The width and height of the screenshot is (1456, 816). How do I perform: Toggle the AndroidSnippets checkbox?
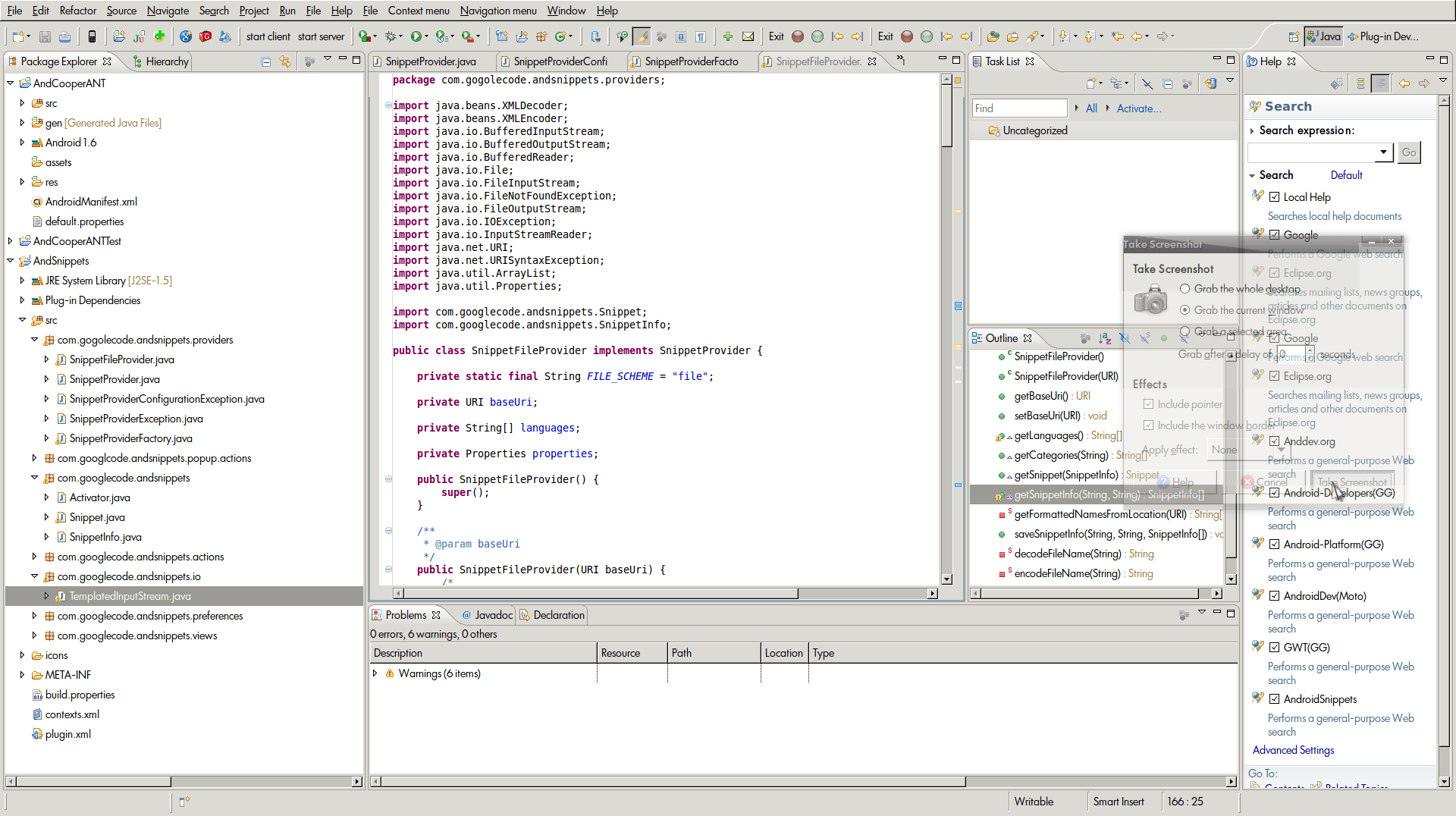coord(1275,699)
